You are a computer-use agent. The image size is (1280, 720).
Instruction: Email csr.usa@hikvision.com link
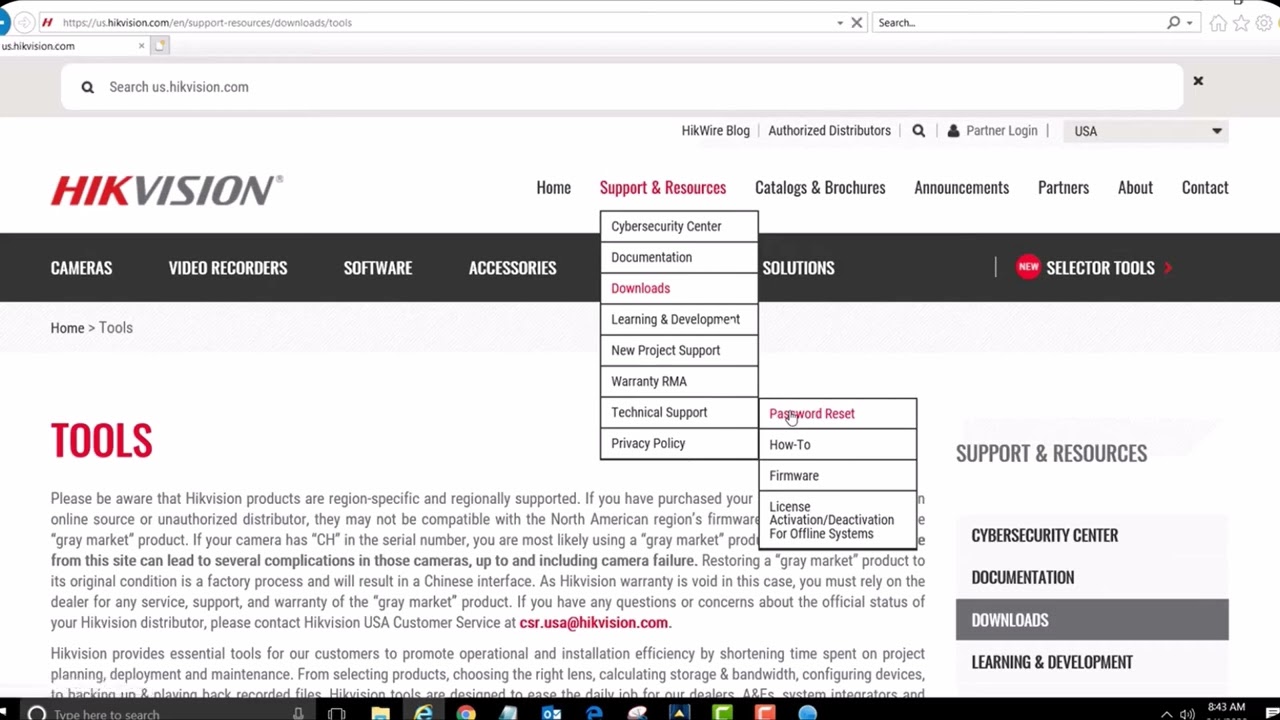(x=593, y=622)
